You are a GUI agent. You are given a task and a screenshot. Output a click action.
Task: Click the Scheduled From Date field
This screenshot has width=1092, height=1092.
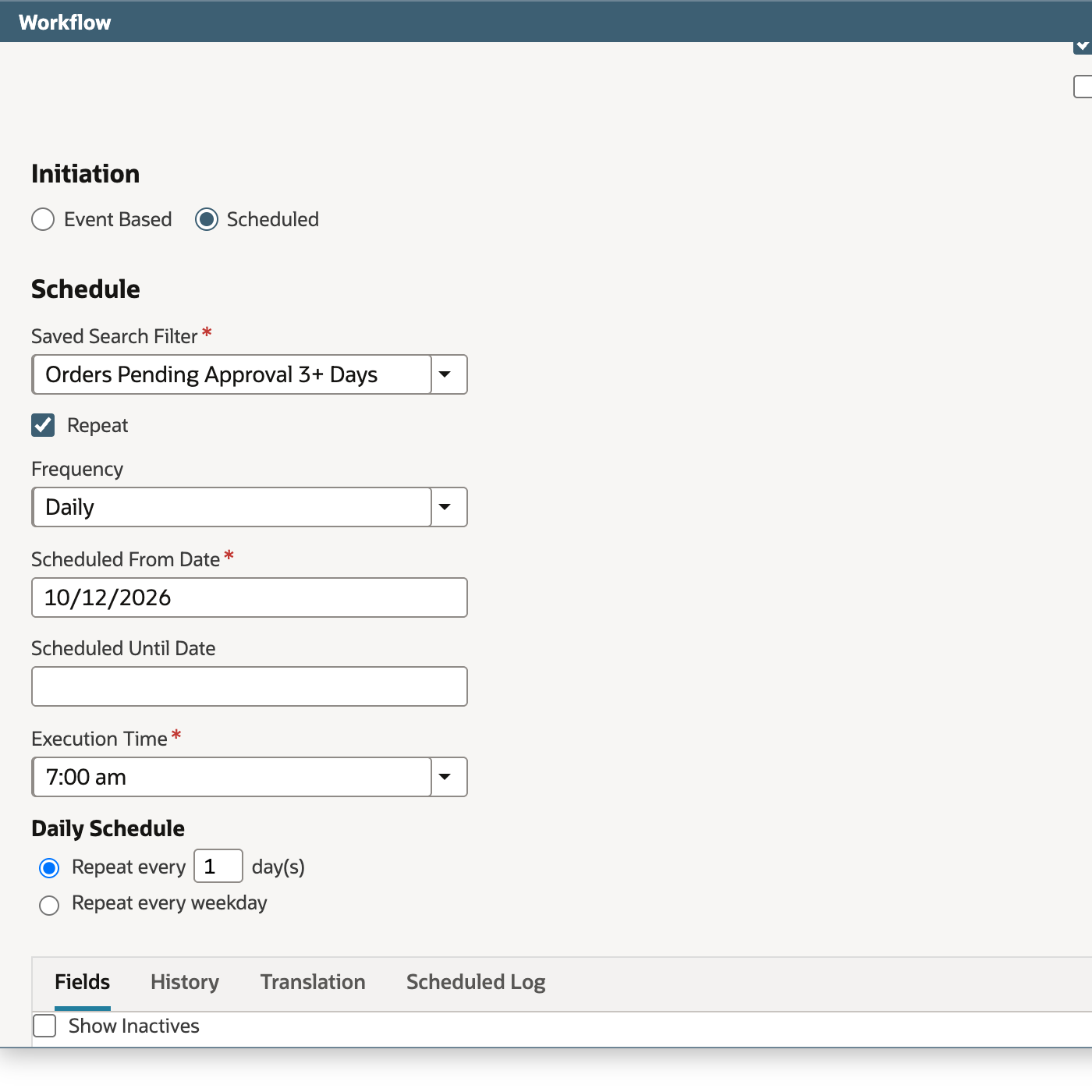[x=250, y=597]
